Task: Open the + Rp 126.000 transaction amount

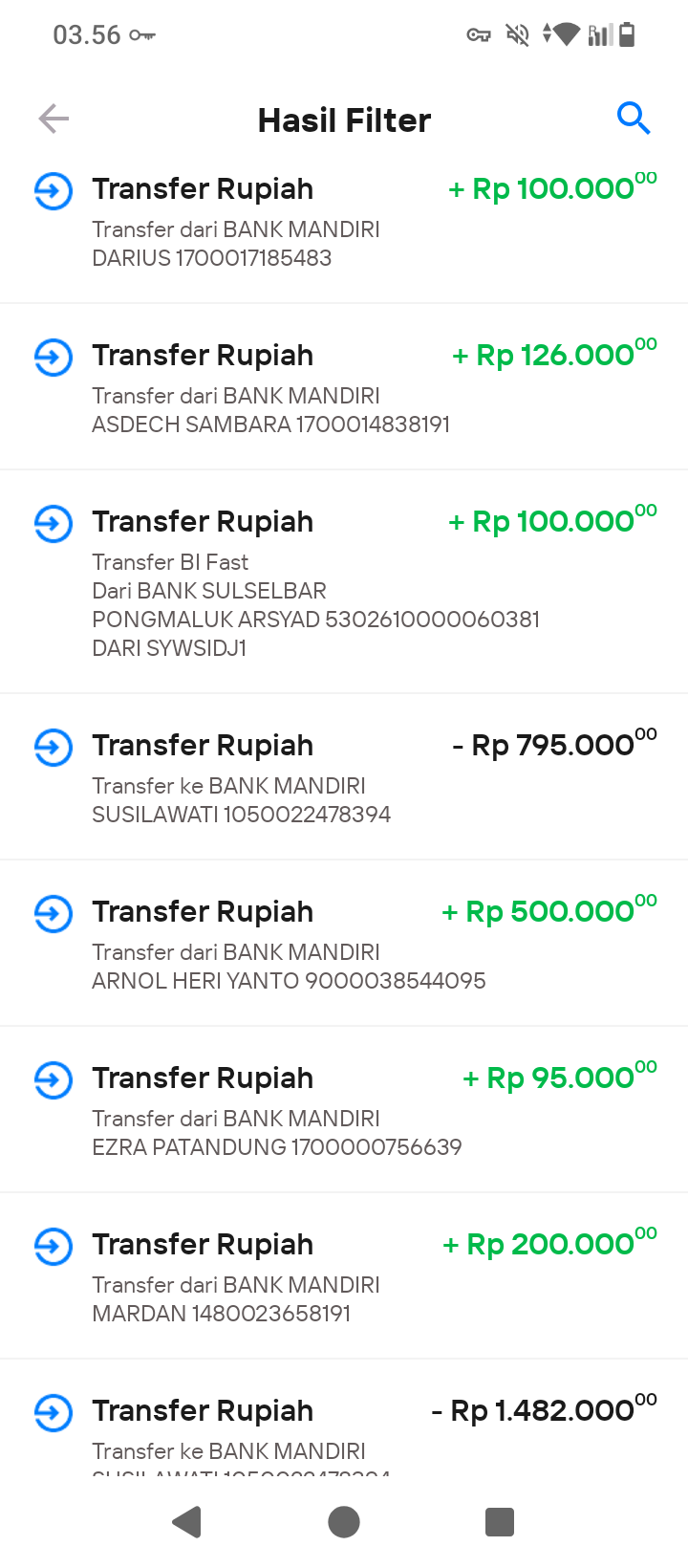Action: (x=554, y=355)
